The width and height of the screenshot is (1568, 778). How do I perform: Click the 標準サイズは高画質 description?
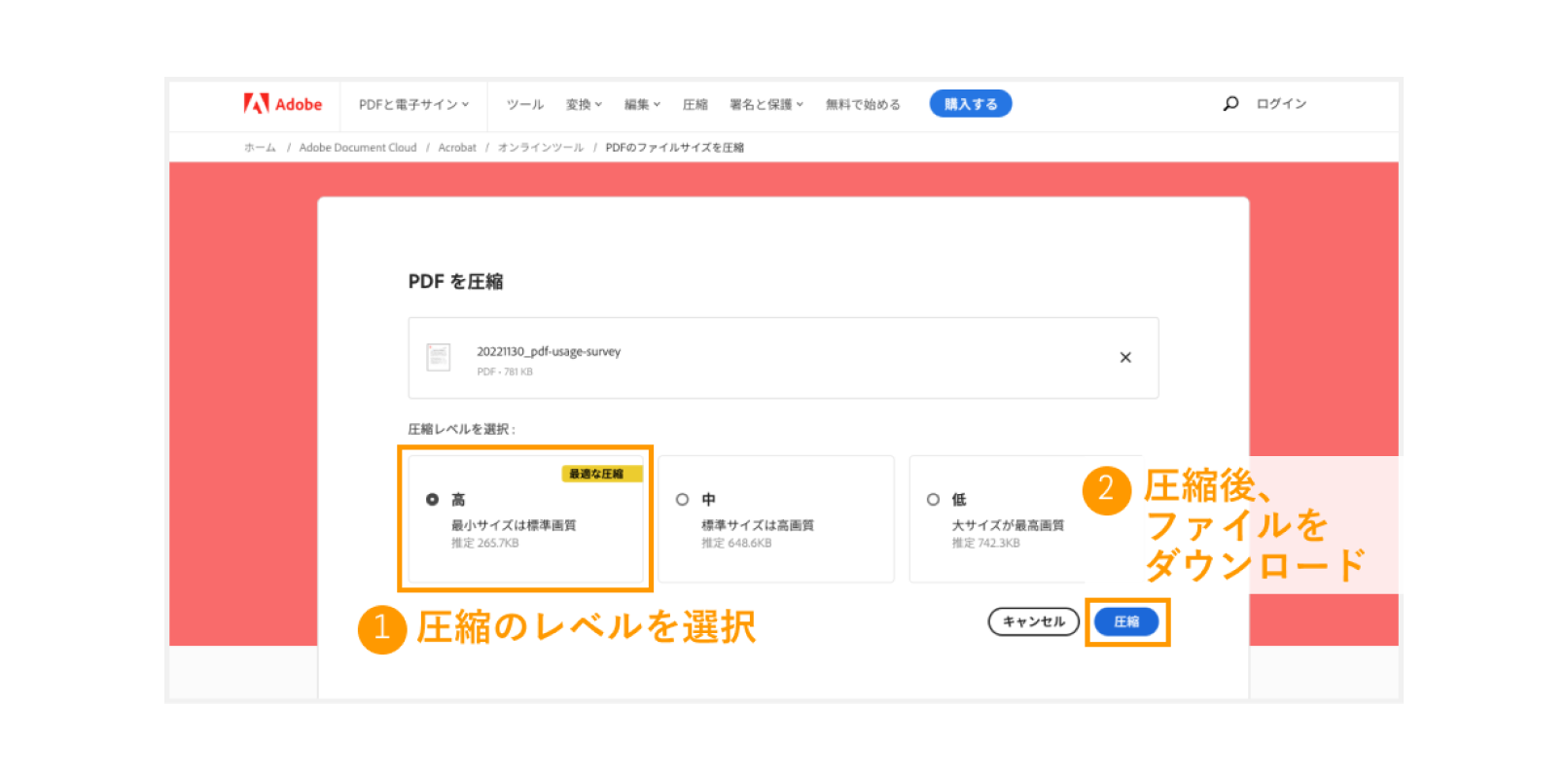(758, 525)
